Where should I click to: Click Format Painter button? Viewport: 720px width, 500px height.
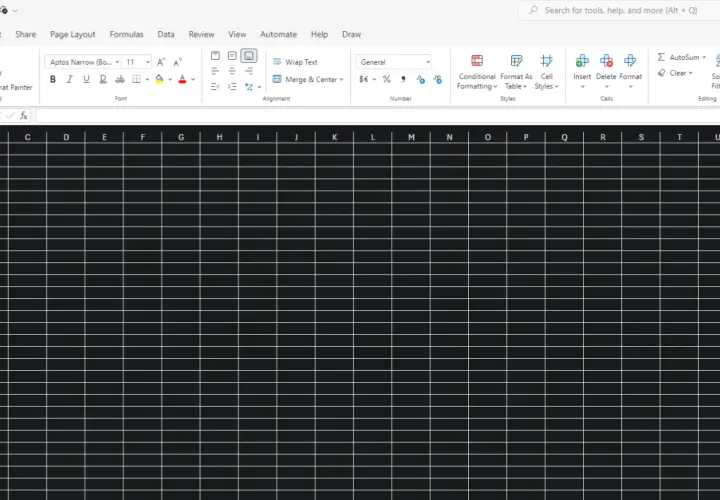pos(16,87)
